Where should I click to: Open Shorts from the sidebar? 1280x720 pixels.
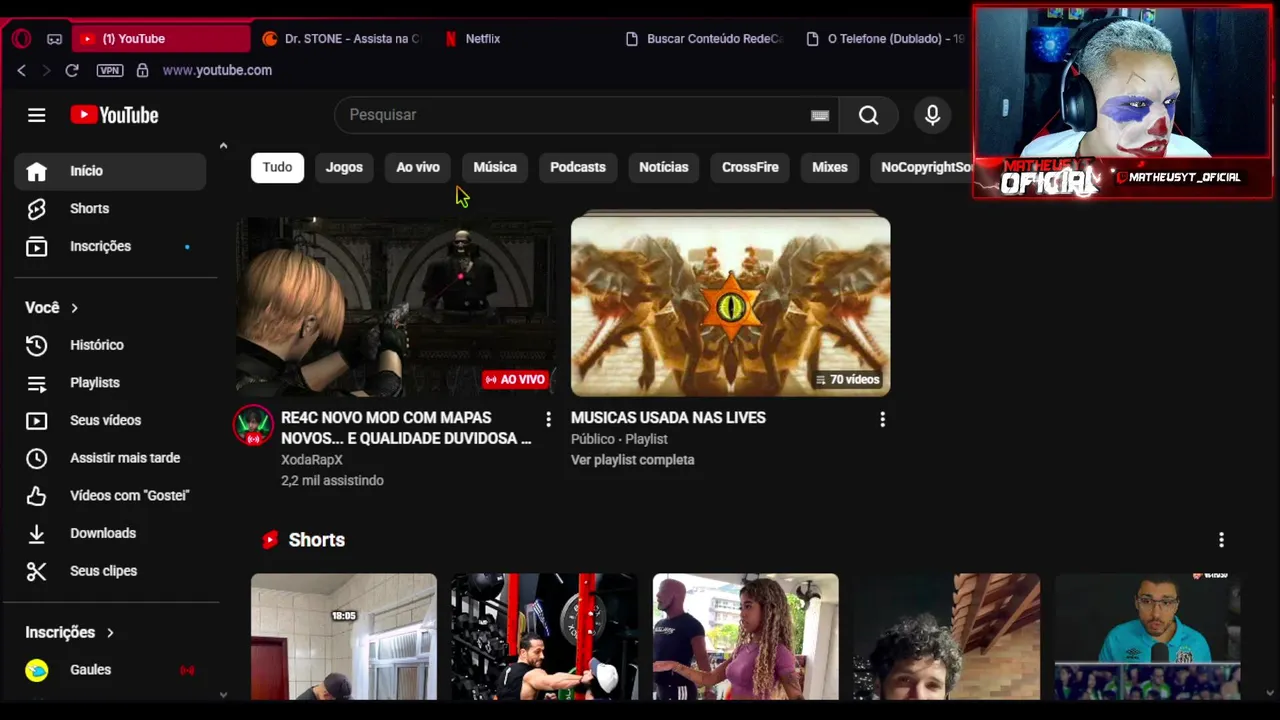tap(110, 209)
